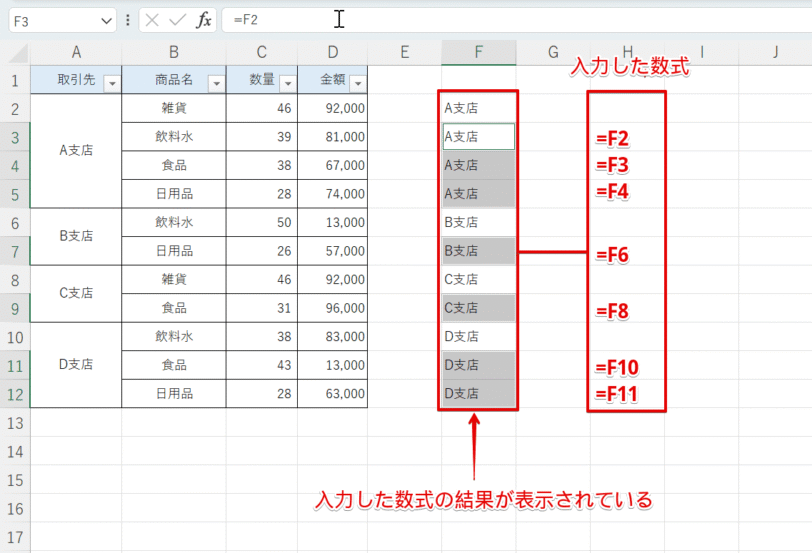Click quantity cell 50 in row 6
Screen dimensions: 812x553
(x=262, y=222)
